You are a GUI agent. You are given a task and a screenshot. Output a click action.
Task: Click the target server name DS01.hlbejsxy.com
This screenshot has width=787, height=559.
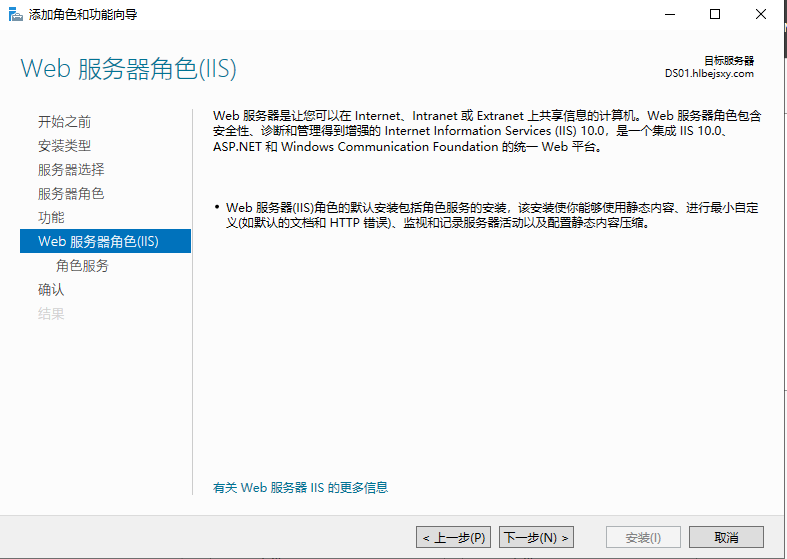pyautogui.click(x=709, y=73)
